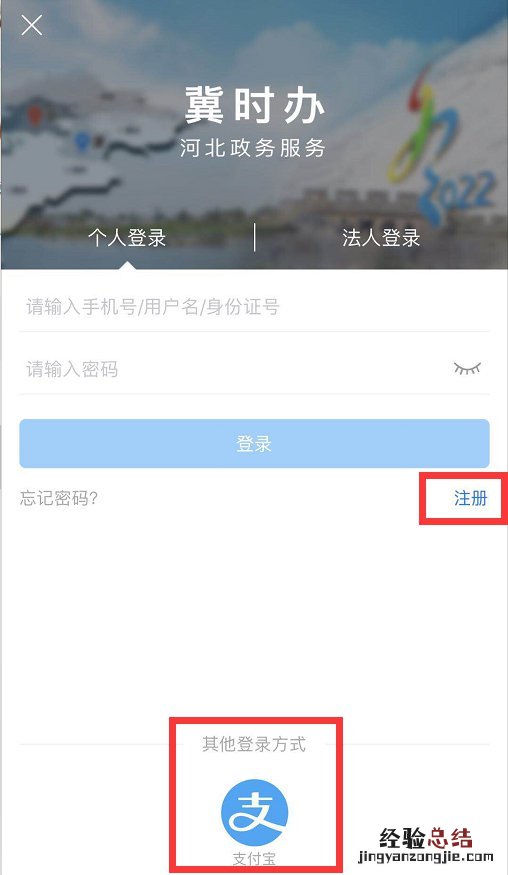Switch to 个人登录 tab
The width and height of the screenshot is (508, 875).
tap(127, 238)
